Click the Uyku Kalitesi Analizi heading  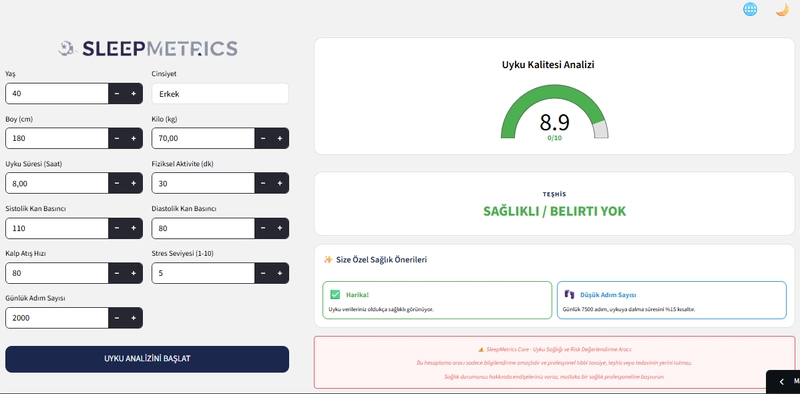[x=548, y=65]
